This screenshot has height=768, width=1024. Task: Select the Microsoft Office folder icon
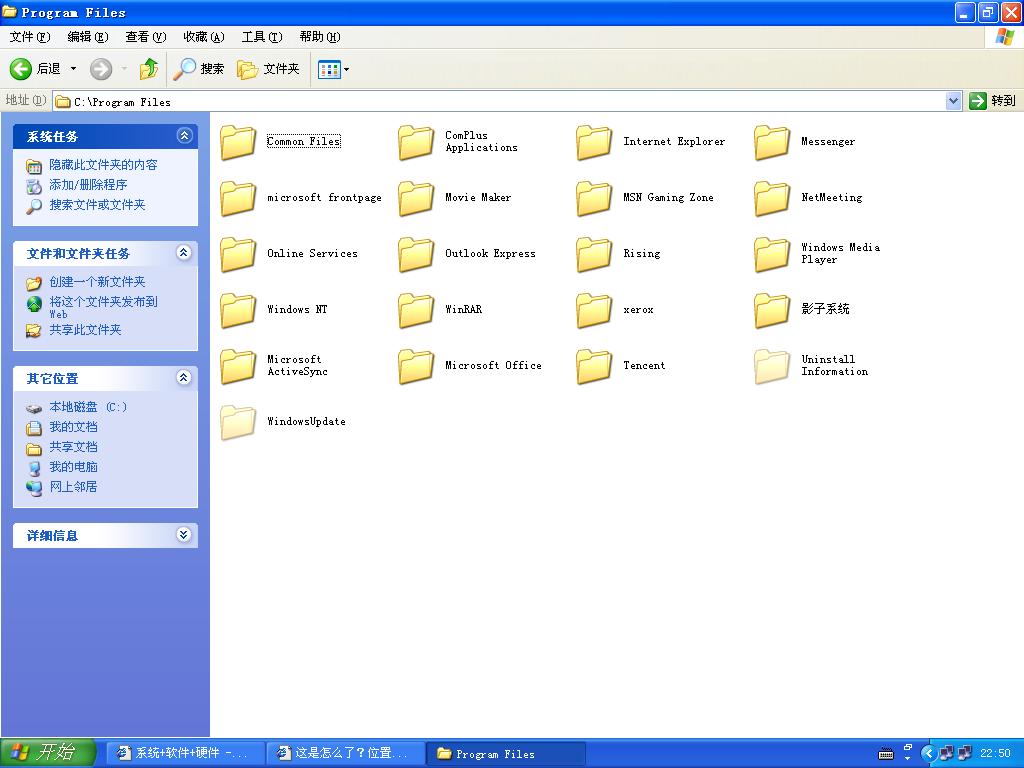pyautogui.click(x=416, y=366)
